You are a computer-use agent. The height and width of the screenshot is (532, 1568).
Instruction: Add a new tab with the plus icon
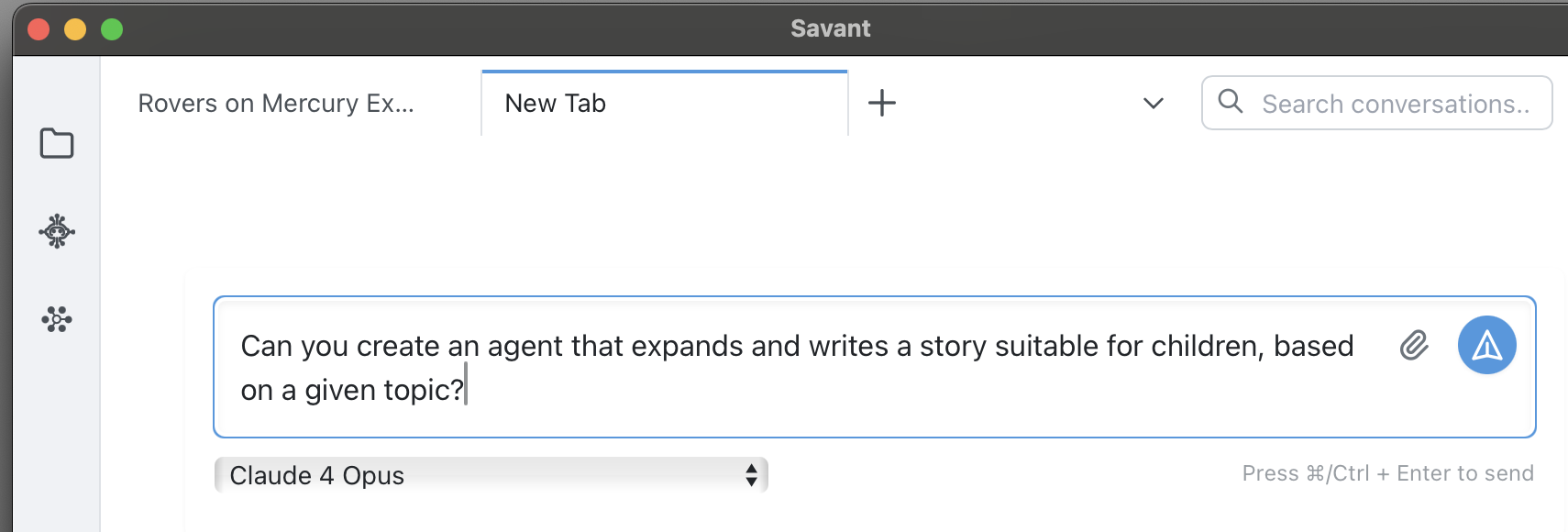(x=882, y=103)
